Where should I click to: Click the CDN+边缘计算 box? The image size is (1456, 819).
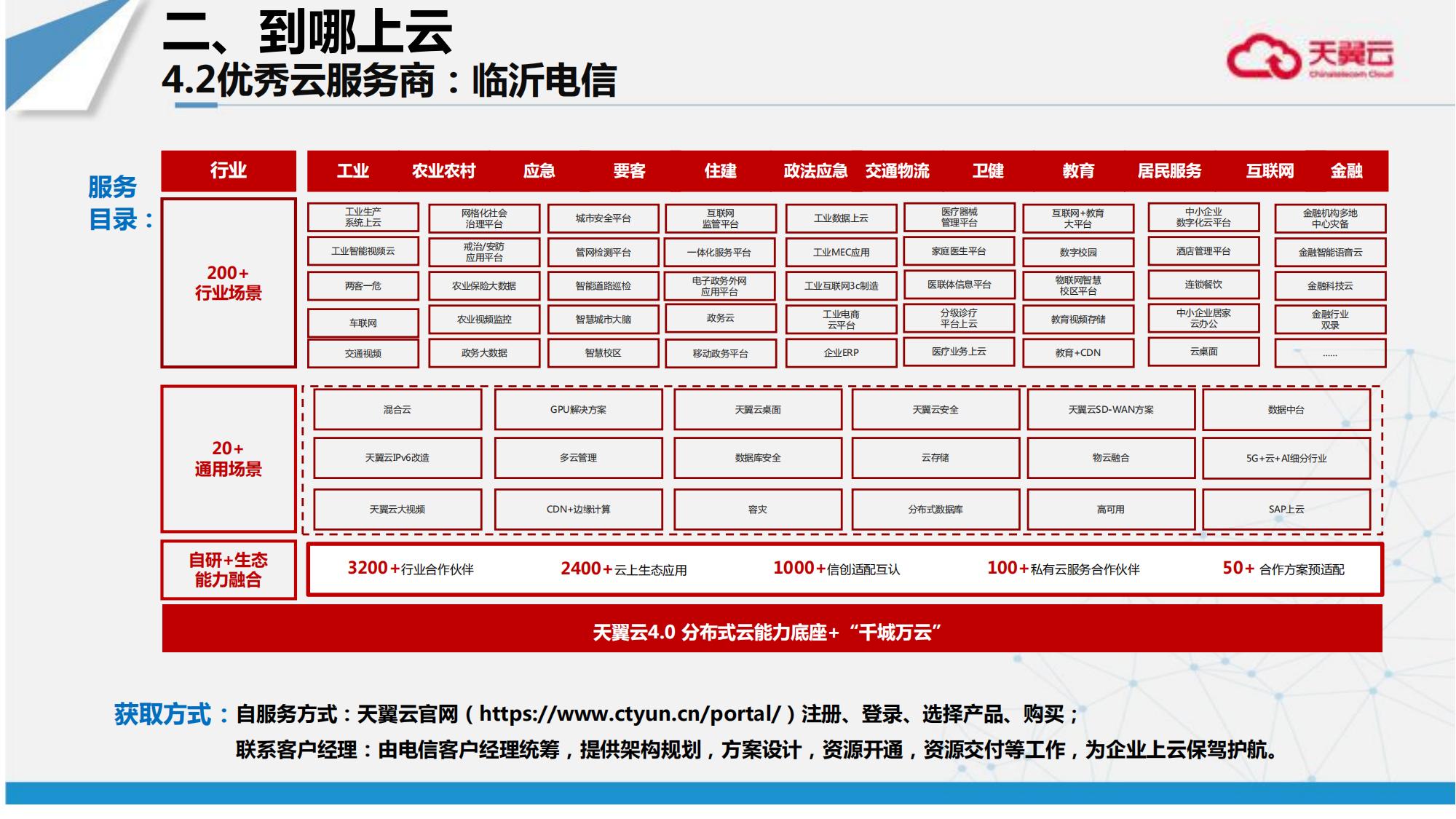point(579,510)
